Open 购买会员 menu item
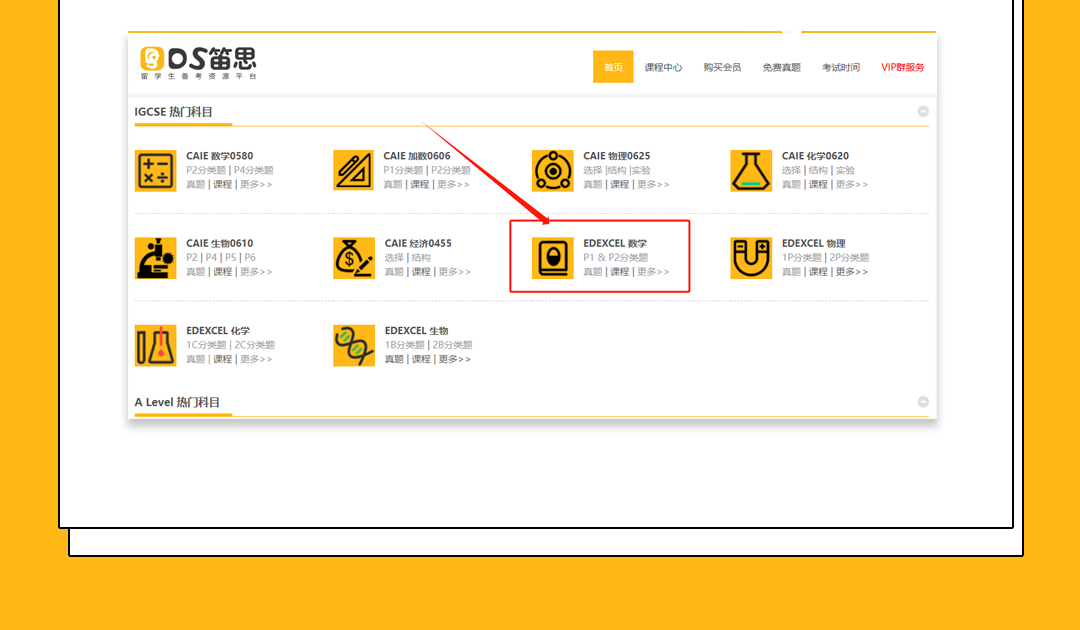The image size is (1080, 630). click(722, 67)
